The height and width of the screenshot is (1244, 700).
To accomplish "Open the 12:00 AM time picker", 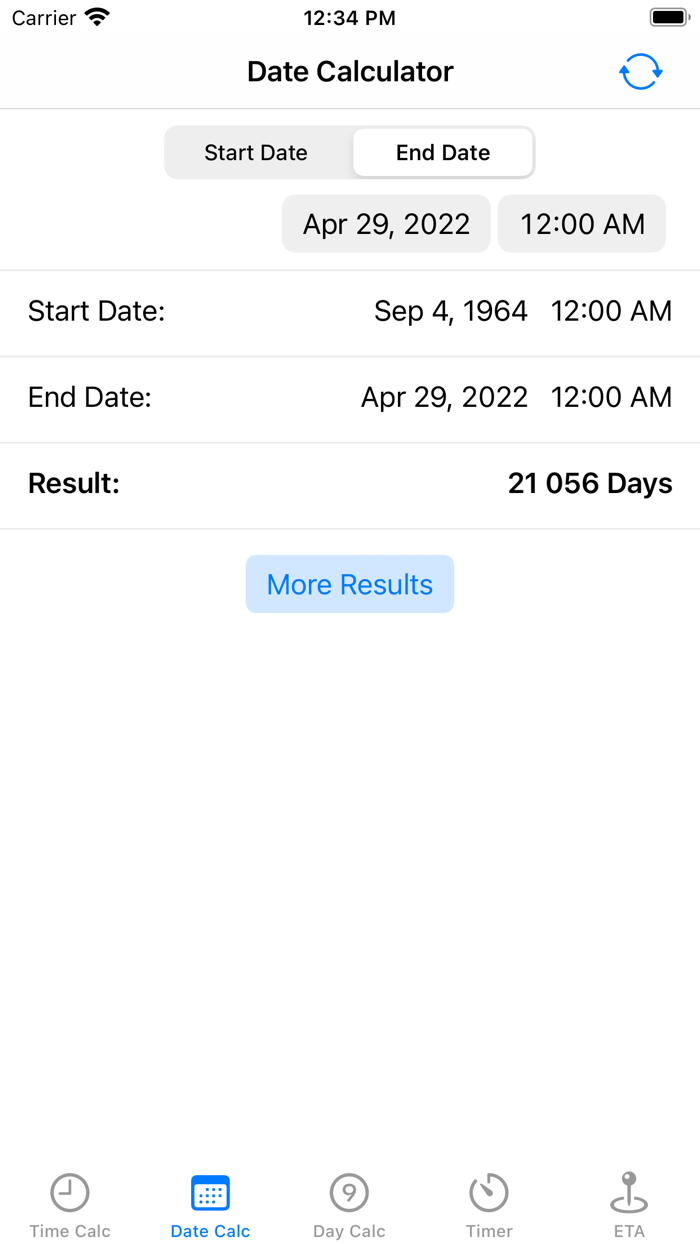I will tap(581, 223).
